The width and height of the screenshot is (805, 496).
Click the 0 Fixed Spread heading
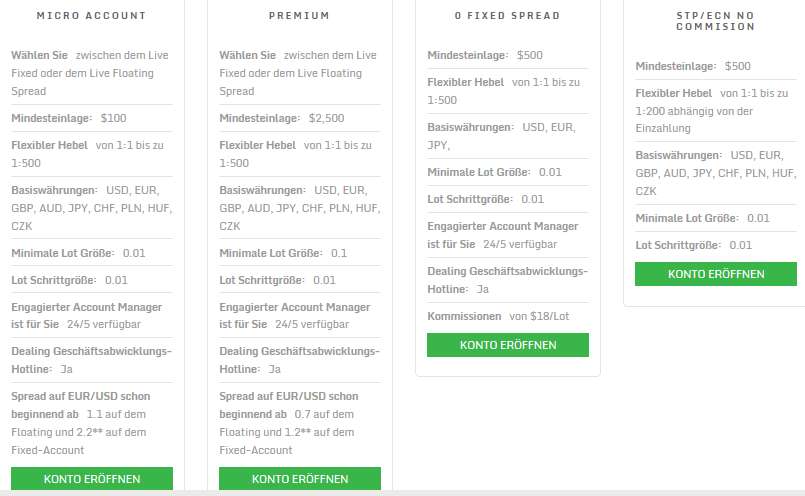pos(507,16)
